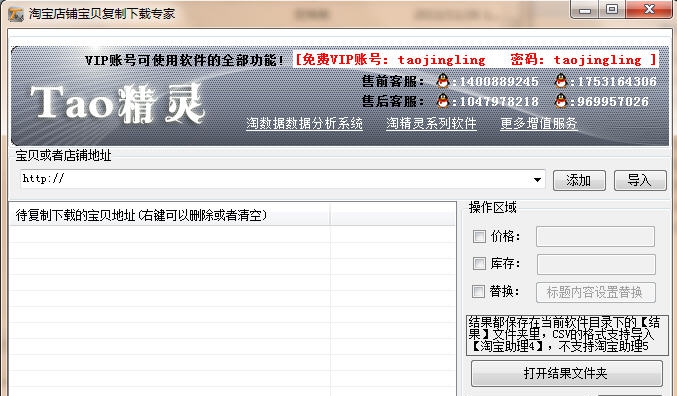This screenshot has height=396, width=677.
Task: Click the QQ number 969957026
Action: click(x=613, y=102)
